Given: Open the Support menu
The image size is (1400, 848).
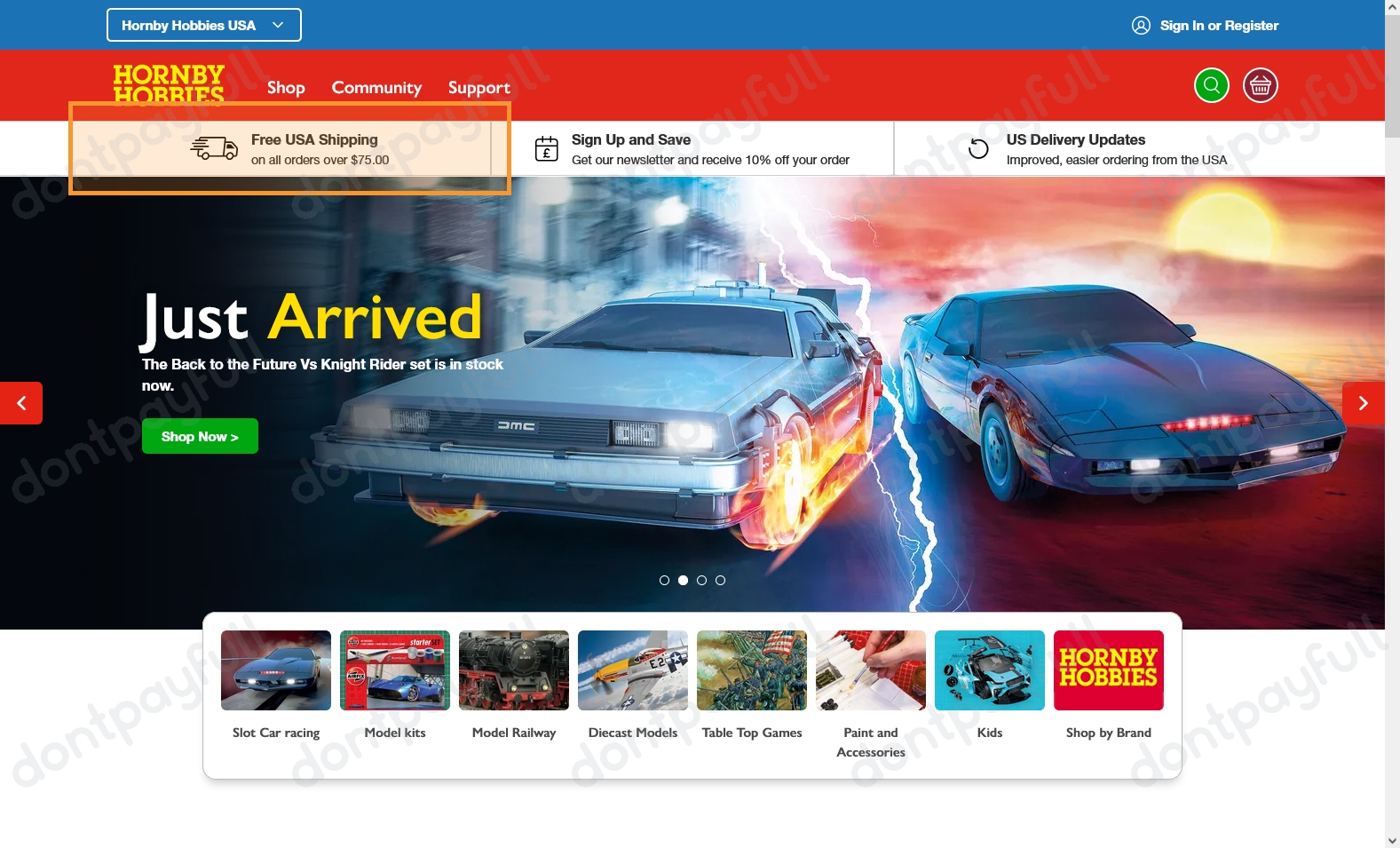Looking at the screenshot, I should point(479,87).
